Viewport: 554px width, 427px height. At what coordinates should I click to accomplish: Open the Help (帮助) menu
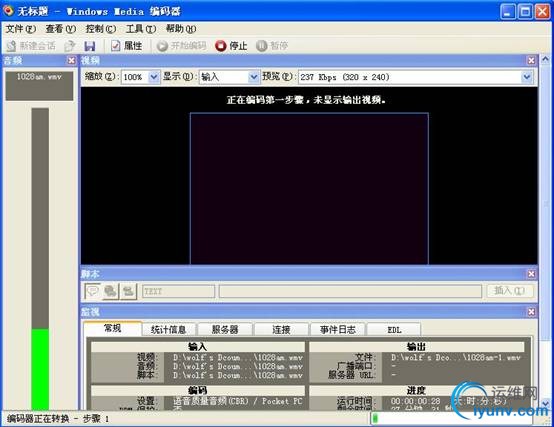coord(181,29)
